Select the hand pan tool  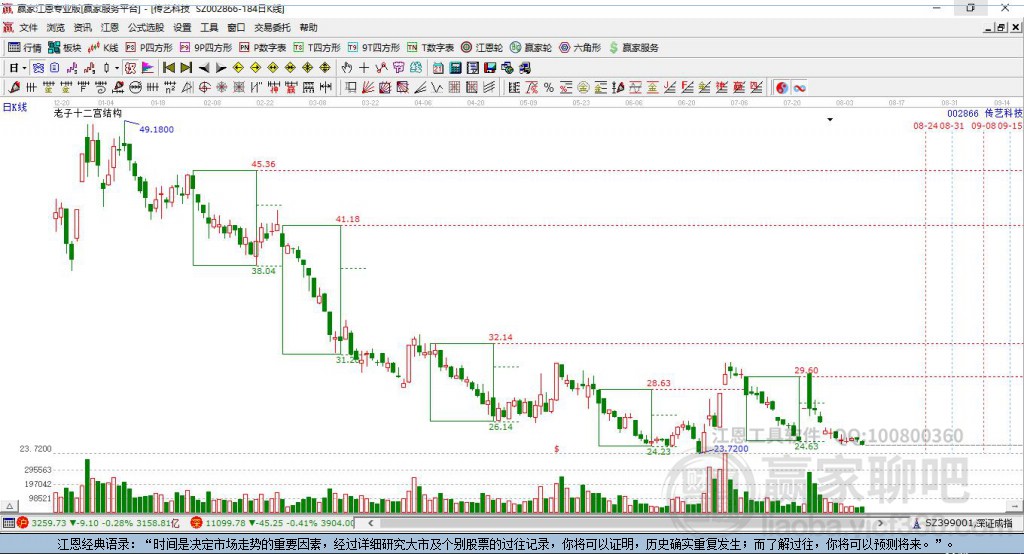pos(347,68)
